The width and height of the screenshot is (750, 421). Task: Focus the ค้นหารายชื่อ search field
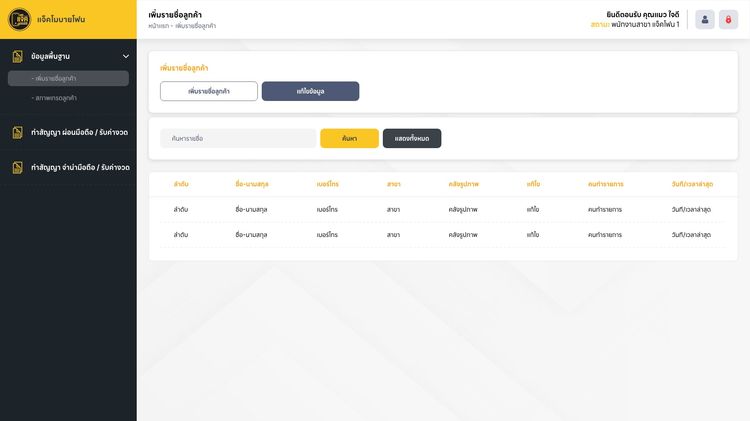(x=238, y=138)
